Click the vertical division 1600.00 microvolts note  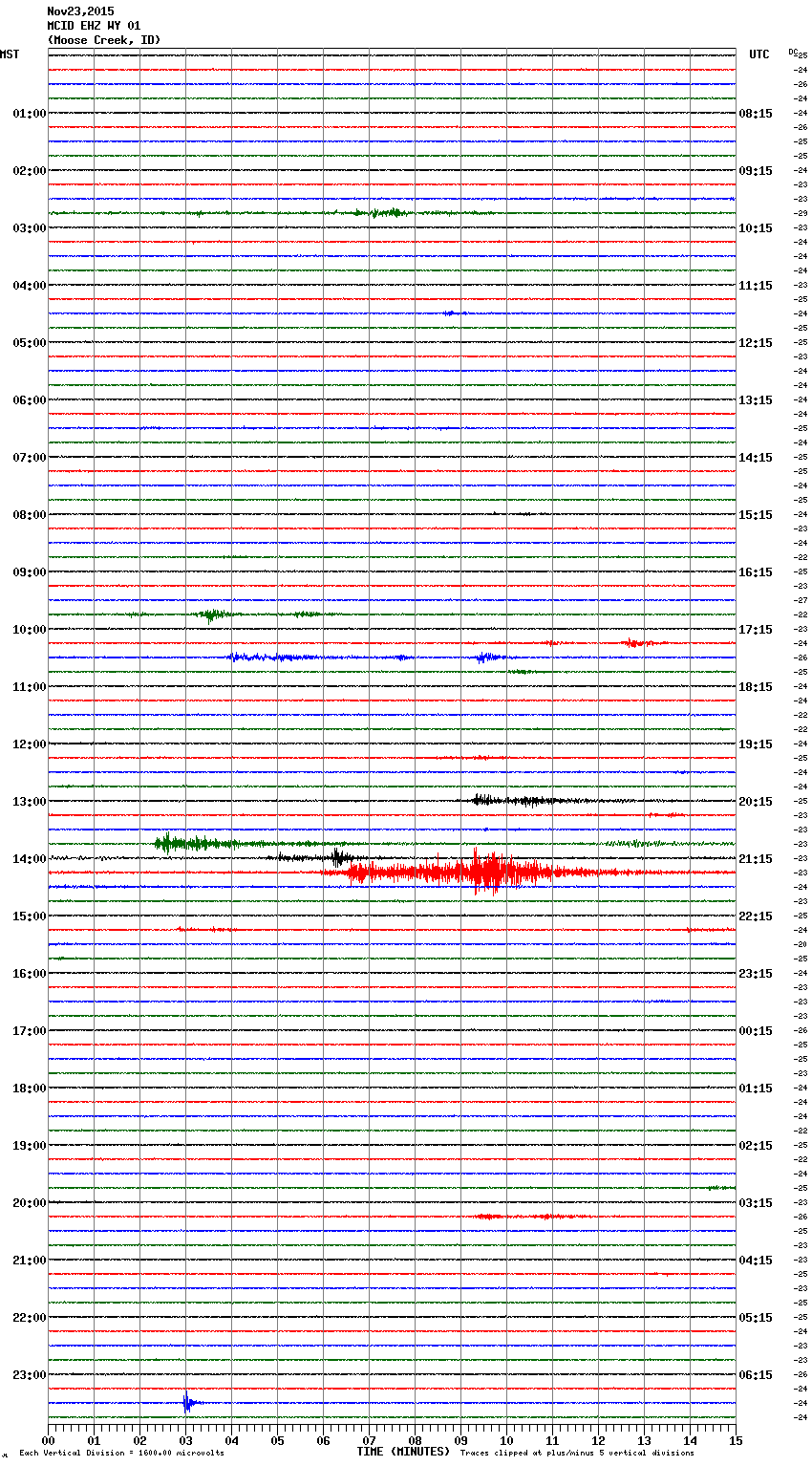(x=121, y=1454)
